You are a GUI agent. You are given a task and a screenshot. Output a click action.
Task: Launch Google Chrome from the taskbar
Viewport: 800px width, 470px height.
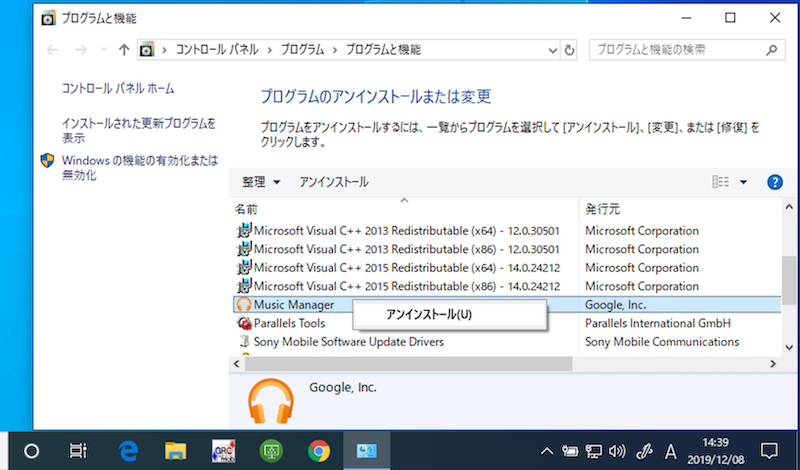point(319,451)
